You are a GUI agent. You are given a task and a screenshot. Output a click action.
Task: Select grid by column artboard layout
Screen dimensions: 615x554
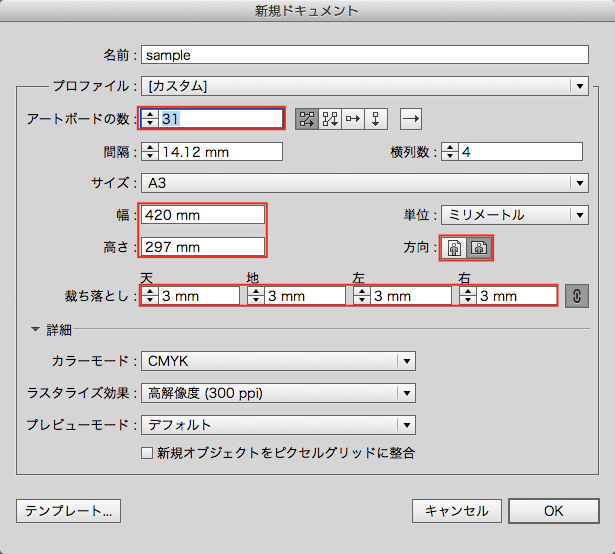coord(330,118)
